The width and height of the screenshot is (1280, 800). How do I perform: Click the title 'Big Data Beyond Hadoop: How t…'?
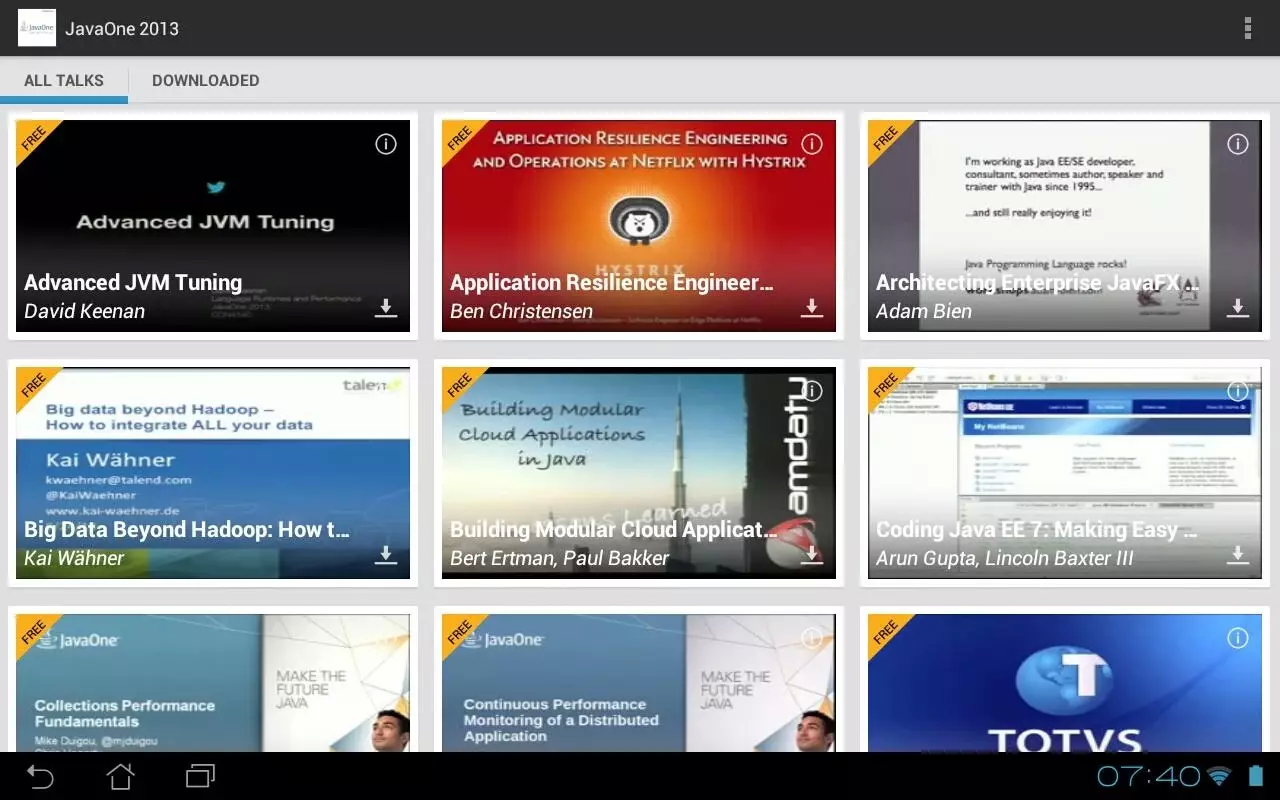187,530
